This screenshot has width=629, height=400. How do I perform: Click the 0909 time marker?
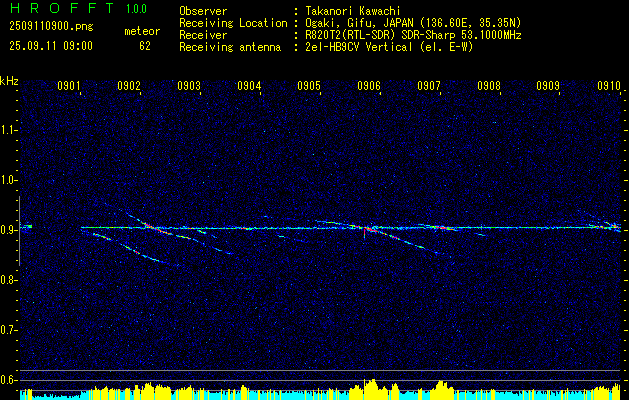pos(548,85)
